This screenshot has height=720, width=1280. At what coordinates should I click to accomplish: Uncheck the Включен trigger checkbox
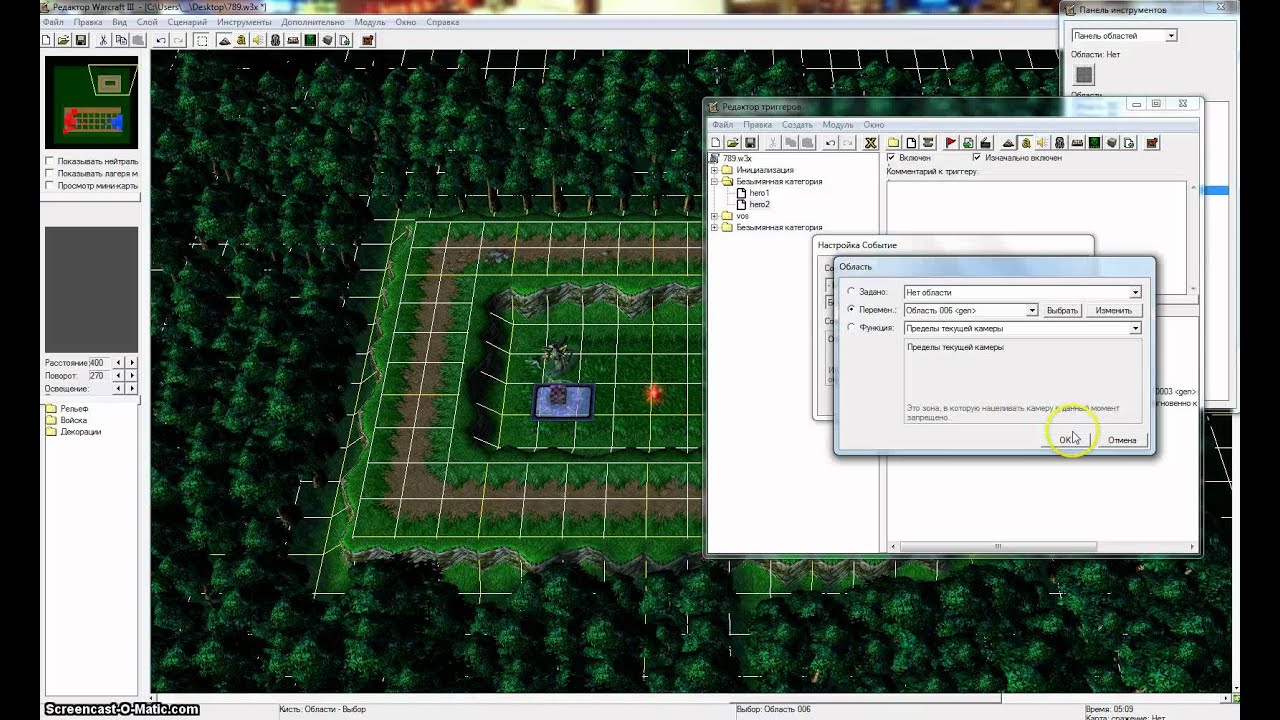(x=892, y=158)
